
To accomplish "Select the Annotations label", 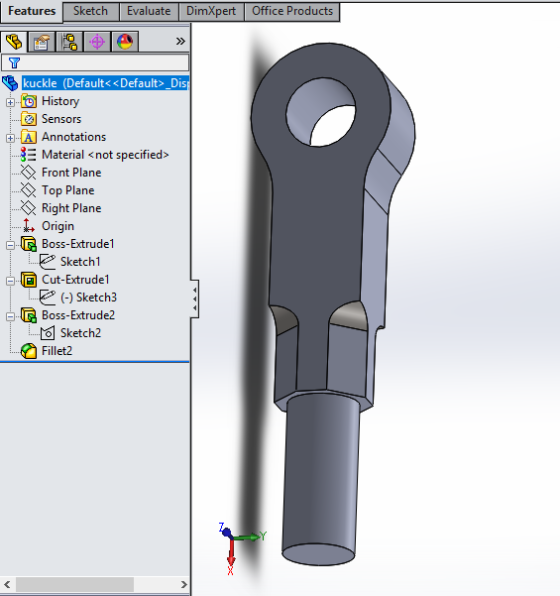I will pyautogui.click(x=74, y=137).
